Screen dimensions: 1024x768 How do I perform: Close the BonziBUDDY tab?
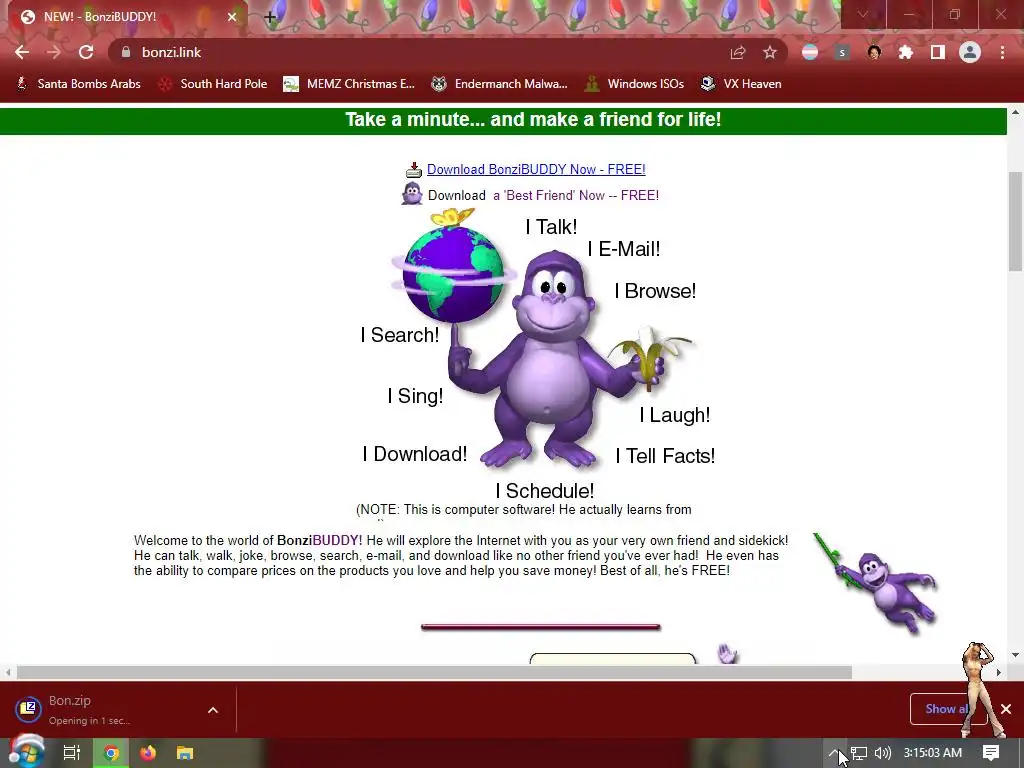(232, 17)
